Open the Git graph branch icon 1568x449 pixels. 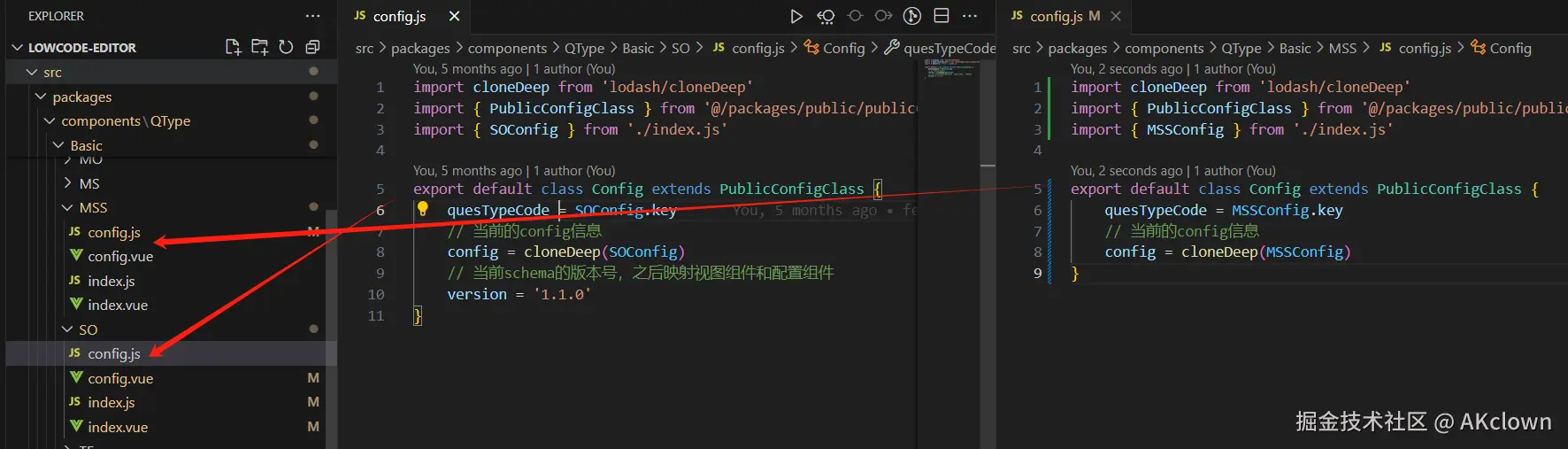912,16
